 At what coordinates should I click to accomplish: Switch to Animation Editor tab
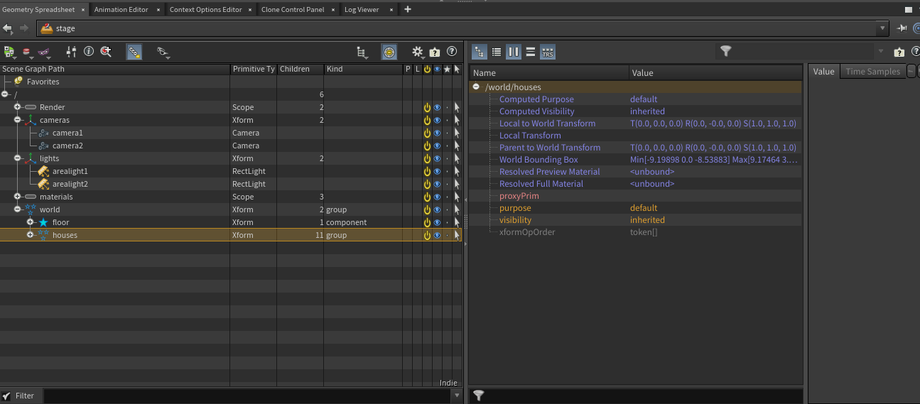tap(120, 9)
